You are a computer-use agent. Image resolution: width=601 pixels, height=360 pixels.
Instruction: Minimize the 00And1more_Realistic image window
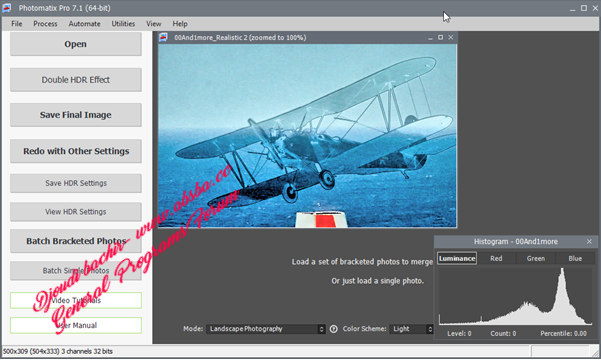(x=430, y=38)
